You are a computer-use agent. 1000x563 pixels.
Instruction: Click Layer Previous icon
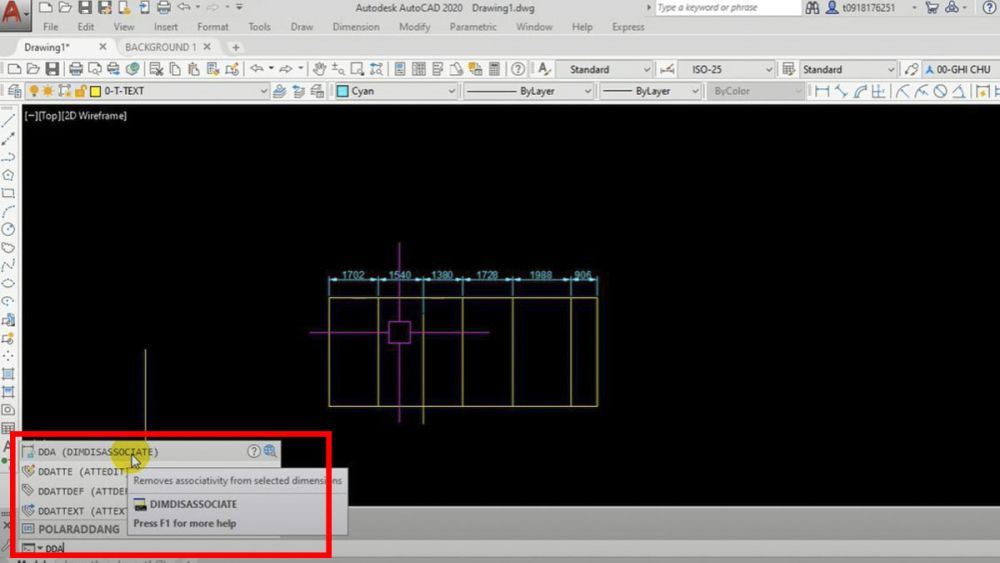[x=298, y=91]
